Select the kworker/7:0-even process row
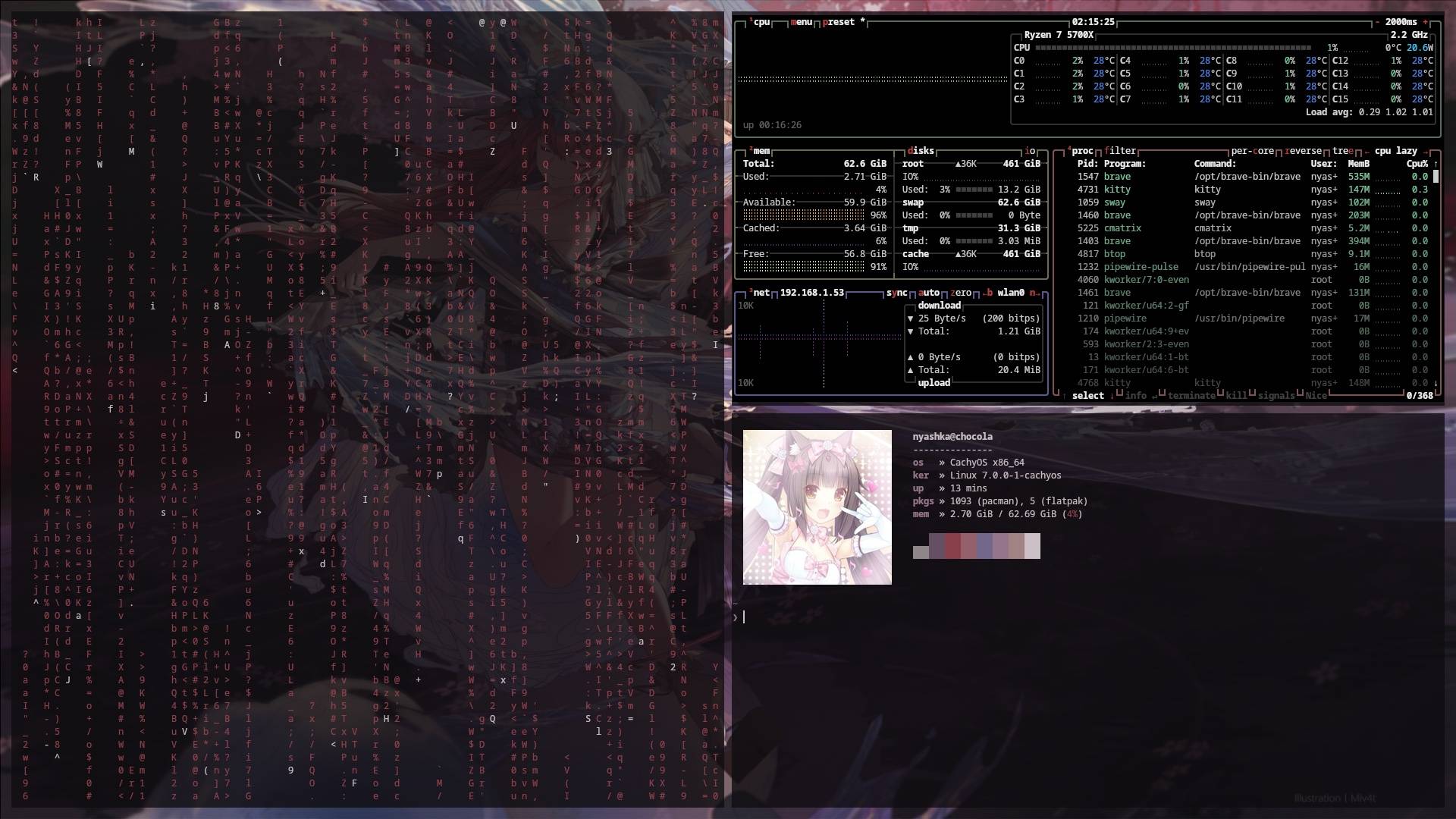1456x819 pixels. (x=1252, y=280)
